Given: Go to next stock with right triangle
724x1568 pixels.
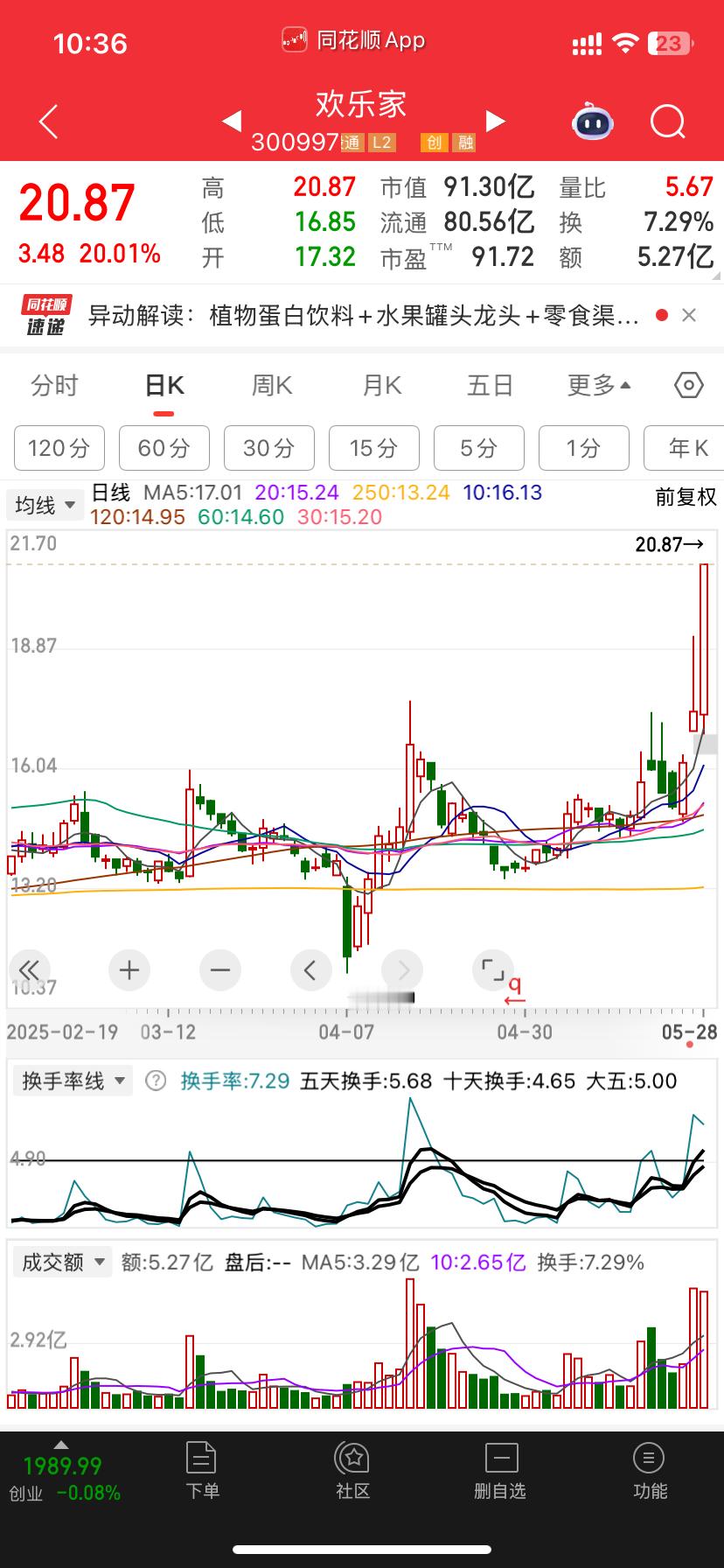Looking at the screenshot, I should pos(496,121).
